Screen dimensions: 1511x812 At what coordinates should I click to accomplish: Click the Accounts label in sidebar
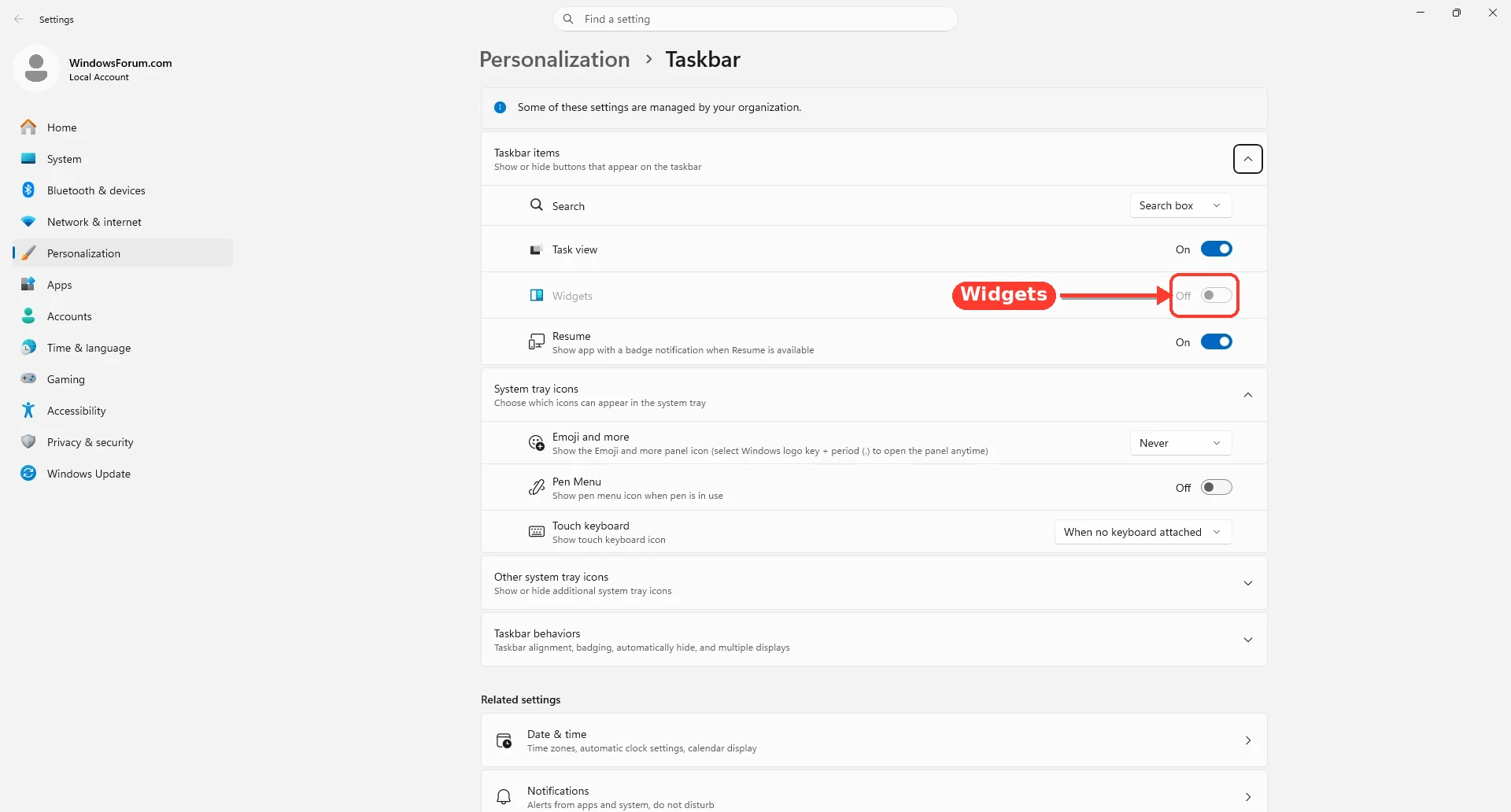tap(69, 316)
